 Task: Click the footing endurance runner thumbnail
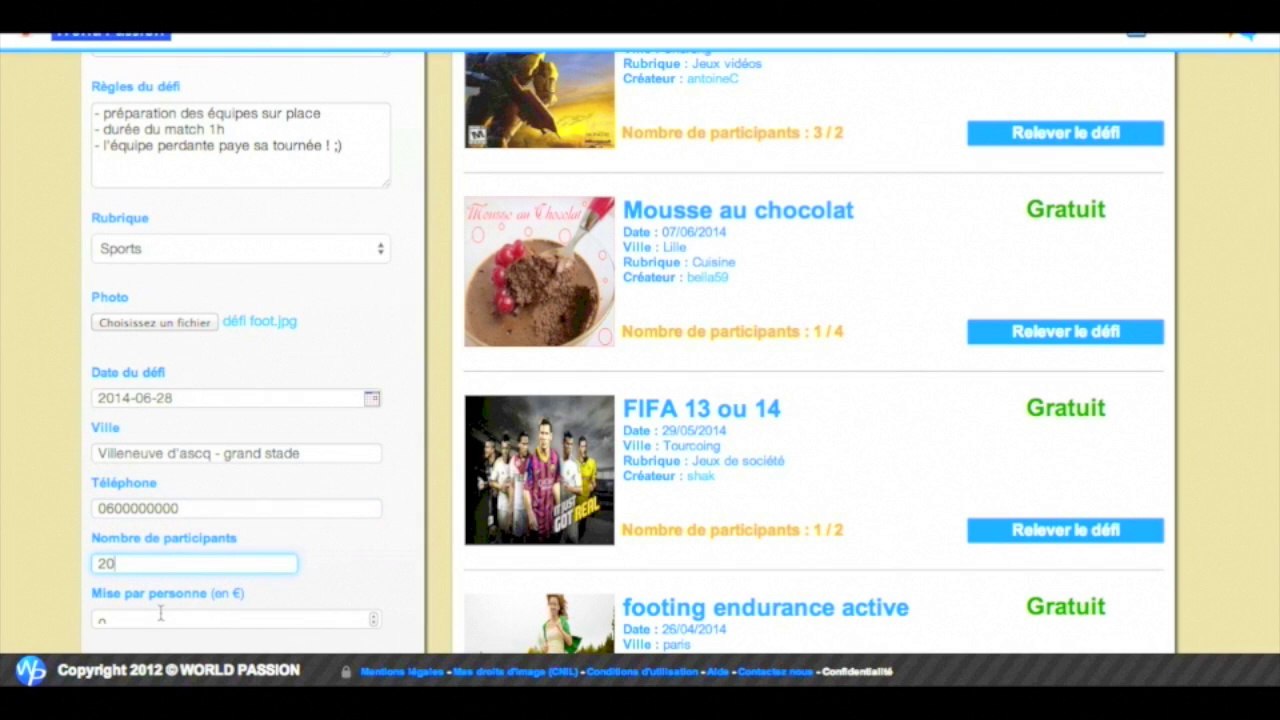pyautogui.click(x=539, y=623)
